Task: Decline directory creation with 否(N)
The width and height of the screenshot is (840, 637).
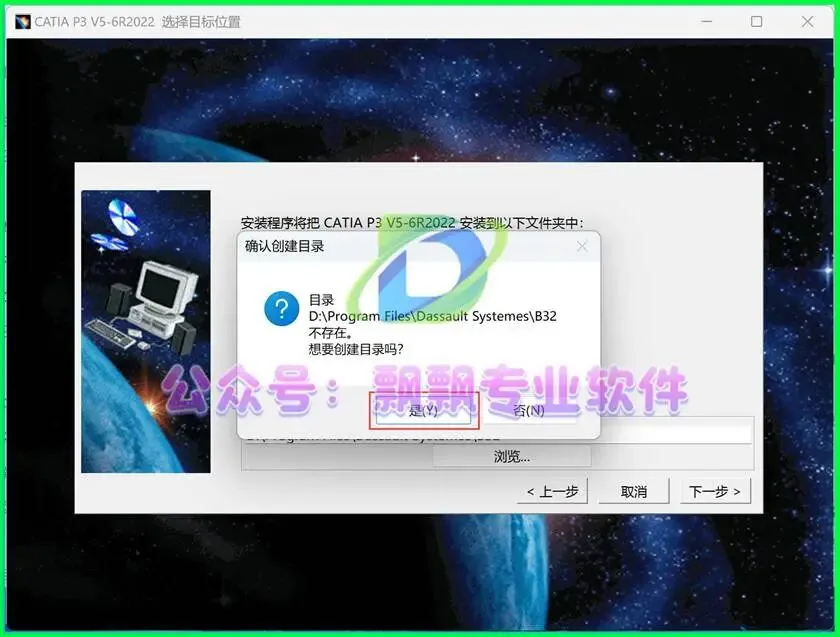Action: coord(529,411)
